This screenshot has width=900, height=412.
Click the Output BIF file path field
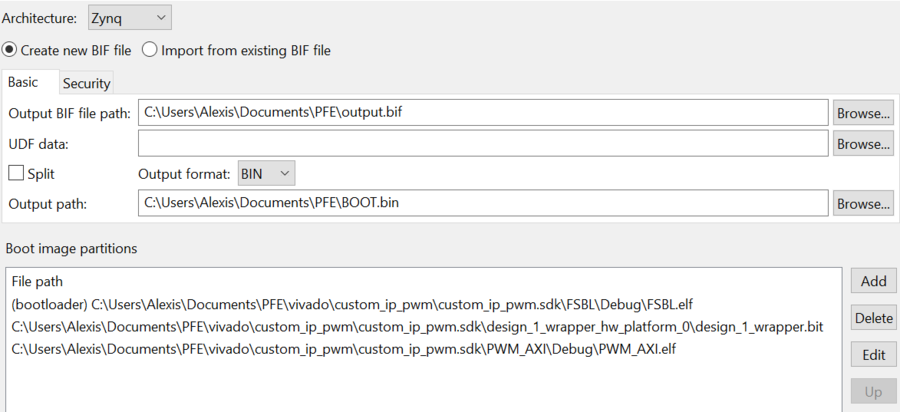pos(483,113)
